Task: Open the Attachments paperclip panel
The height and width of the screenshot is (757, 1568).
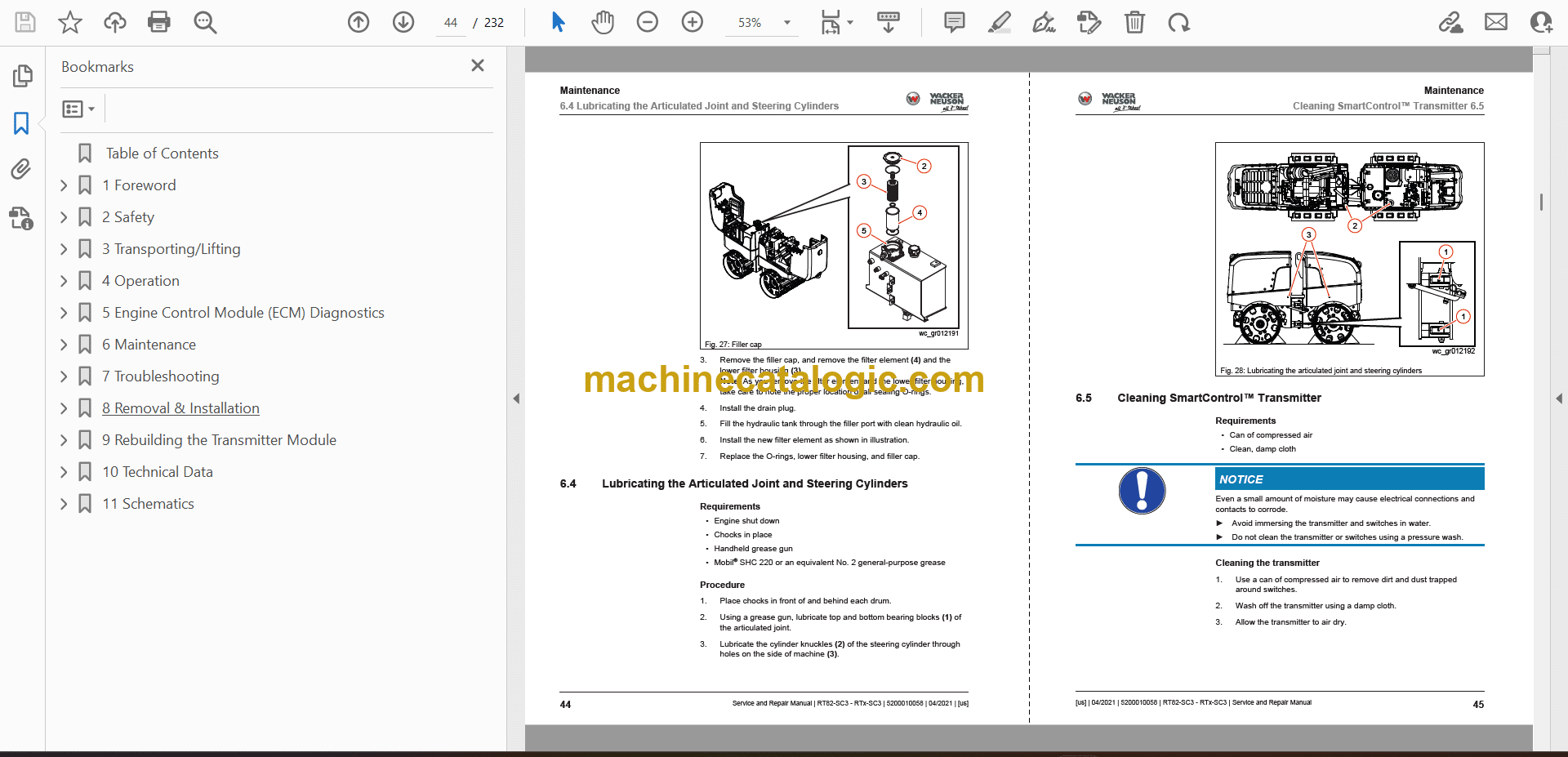Action: click(22, 169)
